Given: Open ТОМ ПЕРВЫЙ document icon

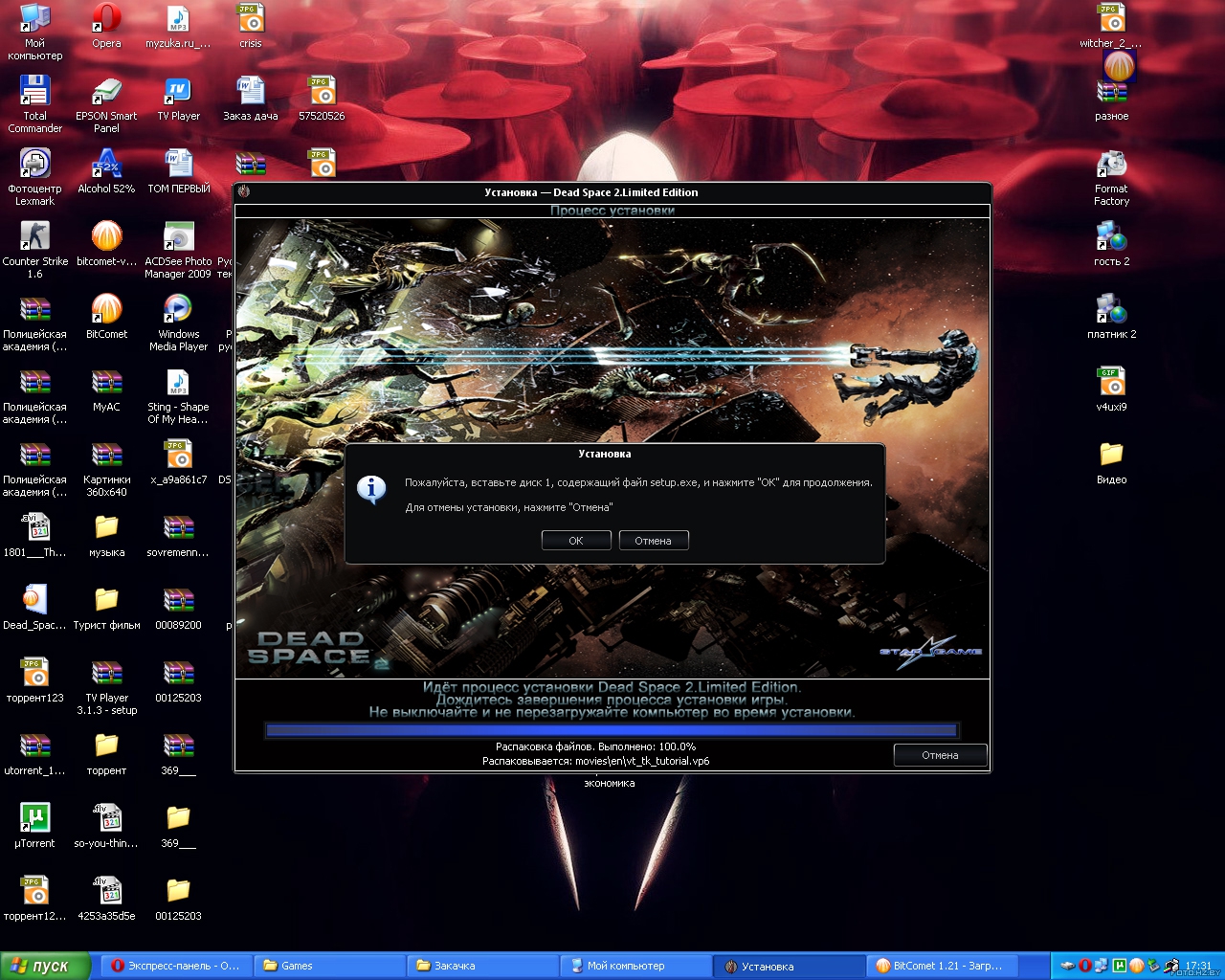Looking at the screenshot, I should pyautogui.click(x=178, y=171).
